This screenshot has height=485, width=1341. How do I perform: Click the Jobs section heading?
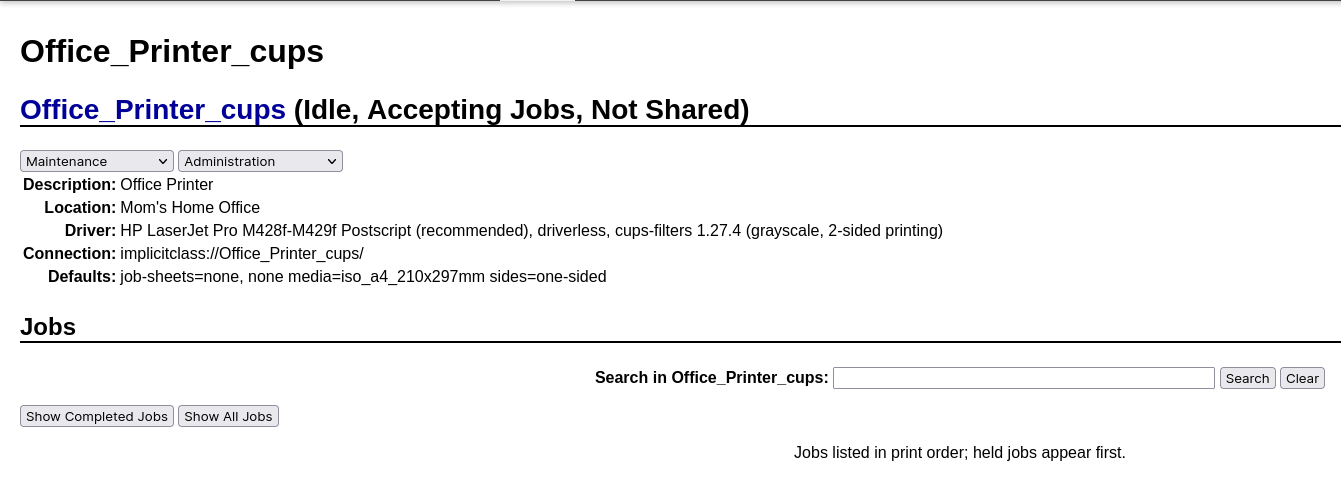[48, 327]
